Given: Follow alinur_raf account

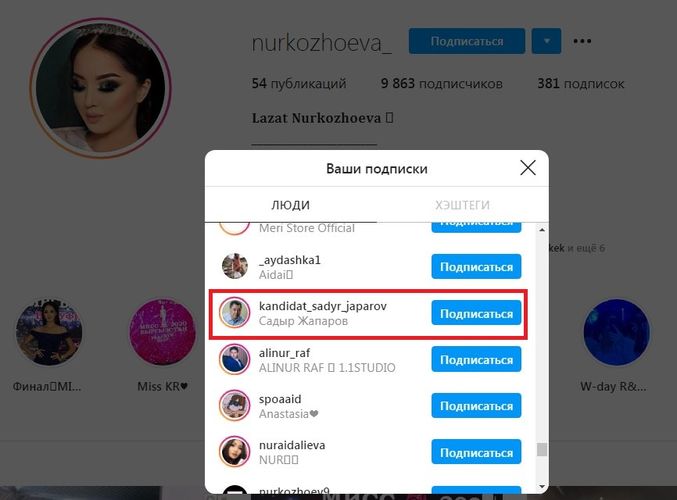Looking at the screenshot, I should click(x=476, y=359).
